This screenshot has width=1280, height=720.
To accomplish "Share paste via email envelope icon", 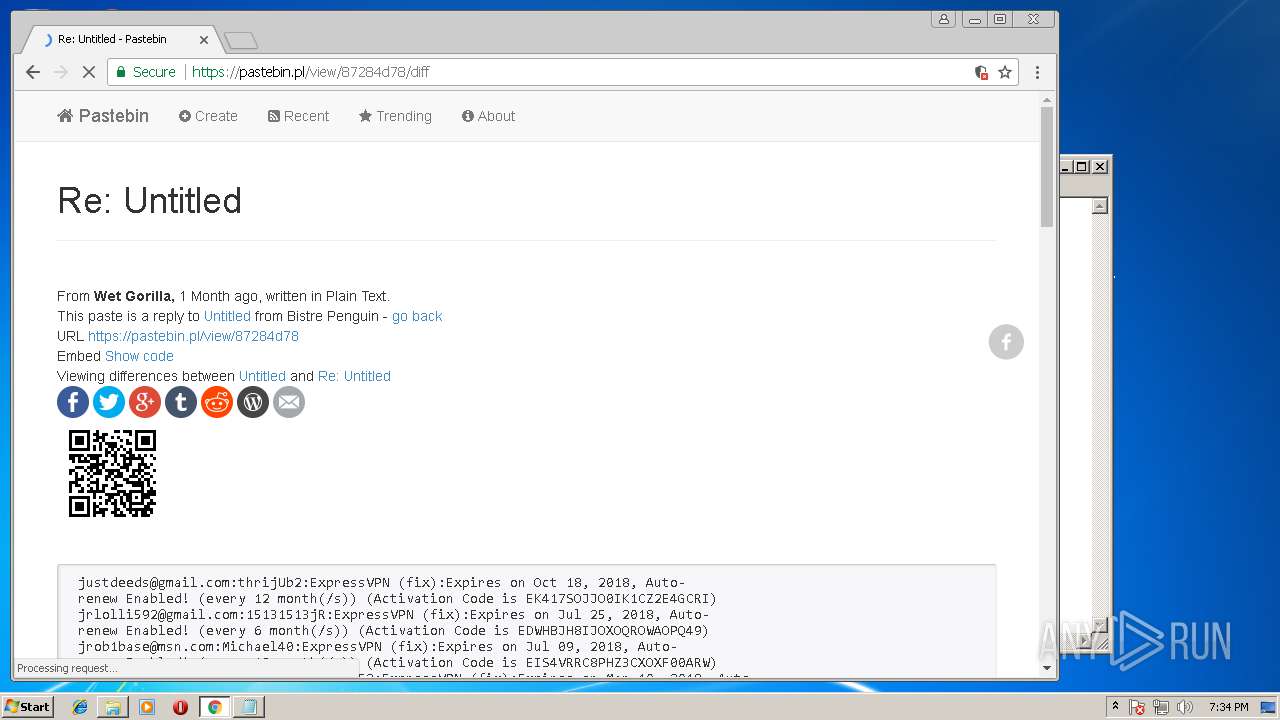I will (x=289, y=402).
